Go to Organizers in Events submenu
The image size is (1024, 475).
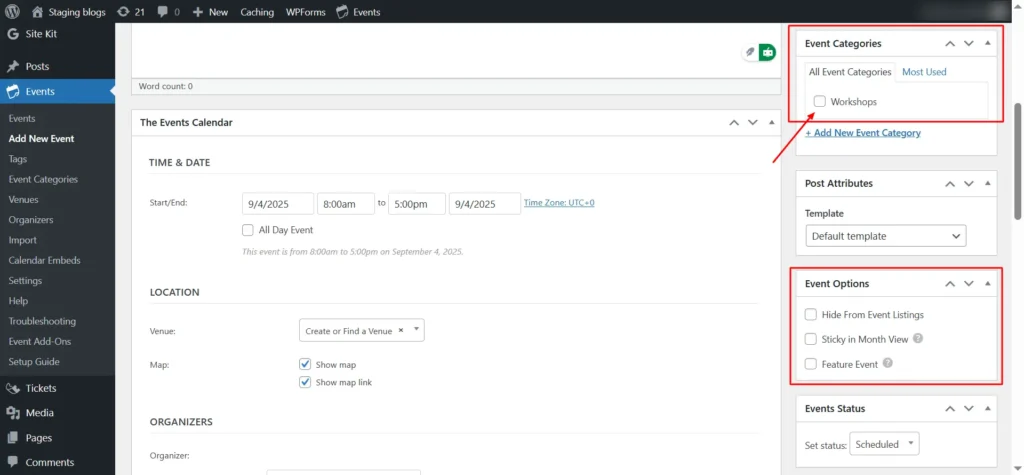31,220
